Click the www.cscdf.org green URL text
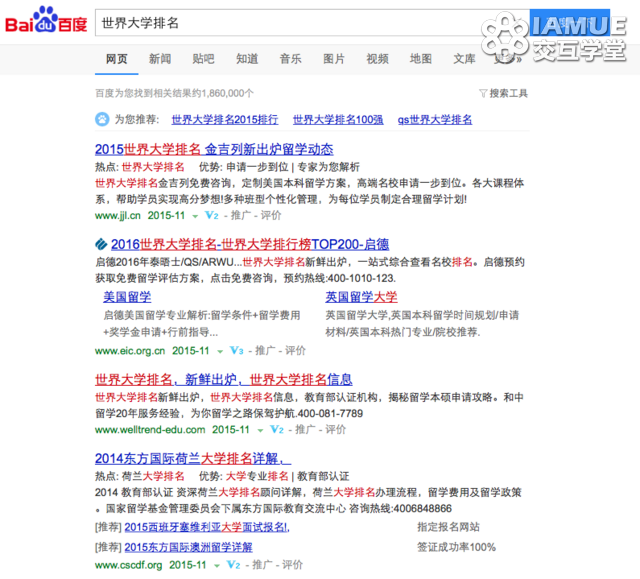Image resolution: width=640 pixels, height=579 pixels. point(129,565)
